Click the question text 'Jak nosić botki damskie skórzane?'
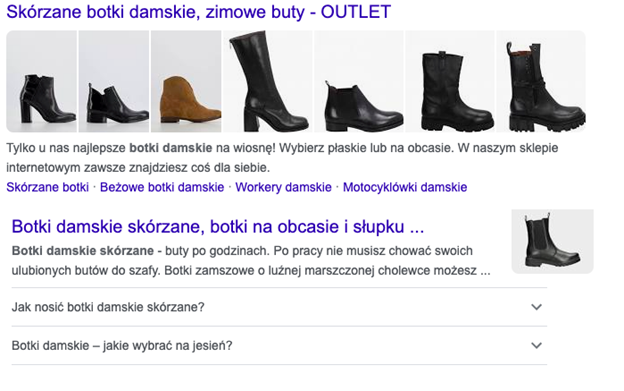Screen dimensions: 624x391 (x=108, y=307)
